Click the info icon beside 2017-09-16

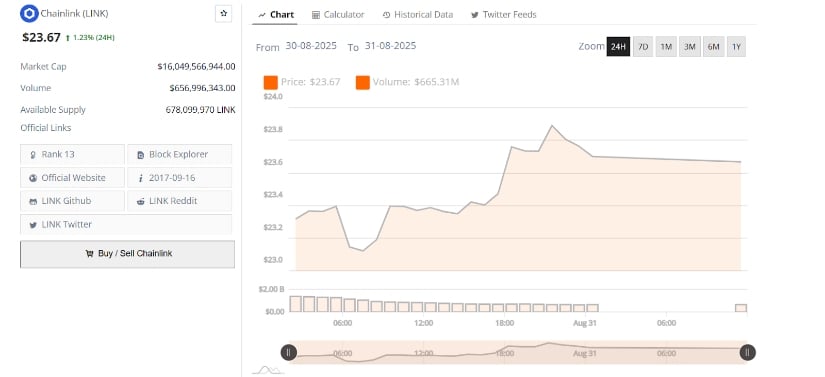tap(140, 178)
